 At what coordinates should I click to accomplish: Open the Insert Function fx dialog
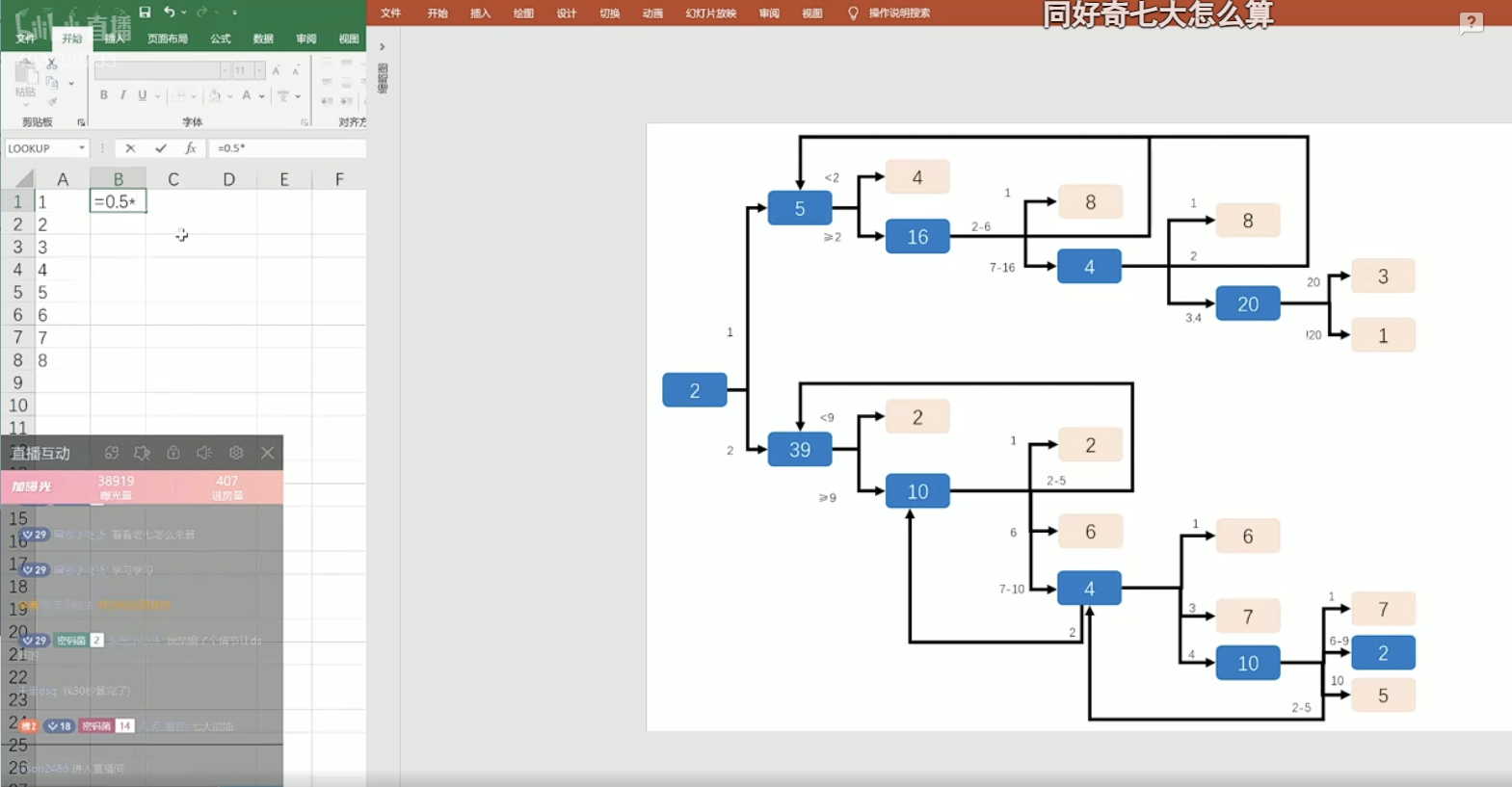click(191, 148)
